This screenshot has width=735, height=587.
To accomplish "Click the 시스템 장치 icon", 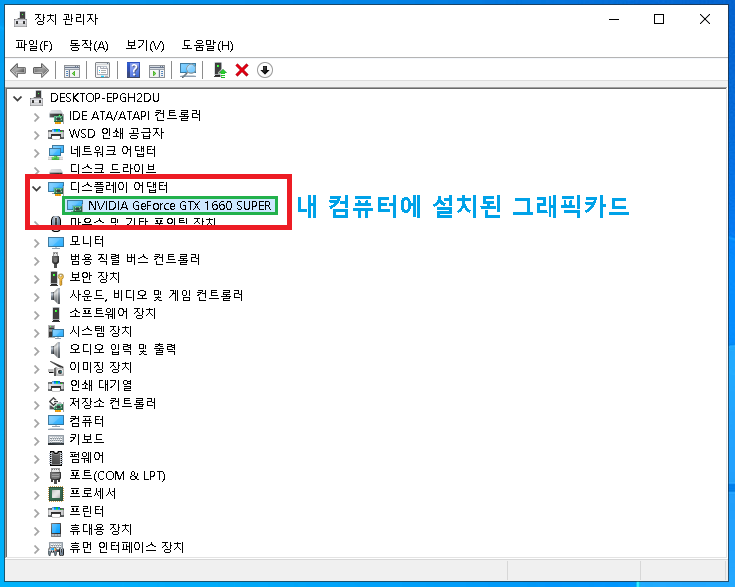I will 56,332.
